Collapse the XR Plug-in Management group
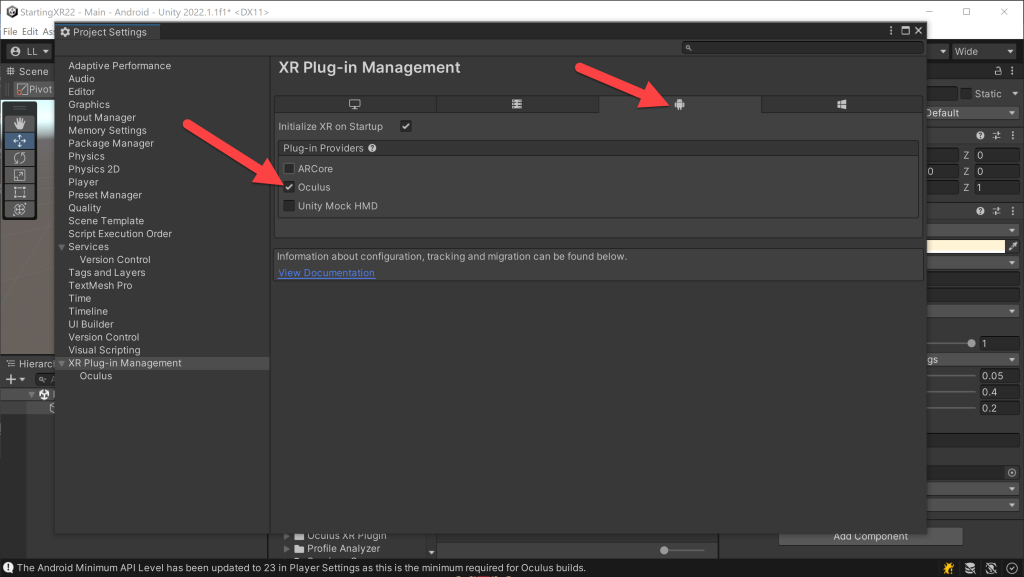1024x577 pixels. pos(61,363)
